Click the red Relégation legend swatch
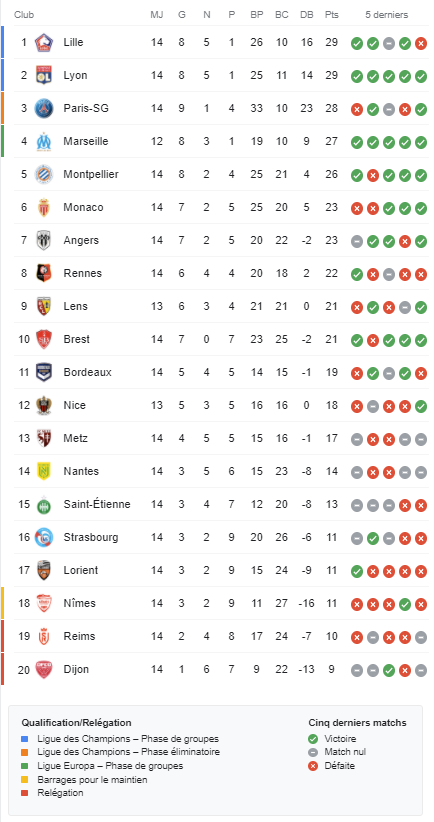This screenshot has height=822, width=434. pos(25,793)
